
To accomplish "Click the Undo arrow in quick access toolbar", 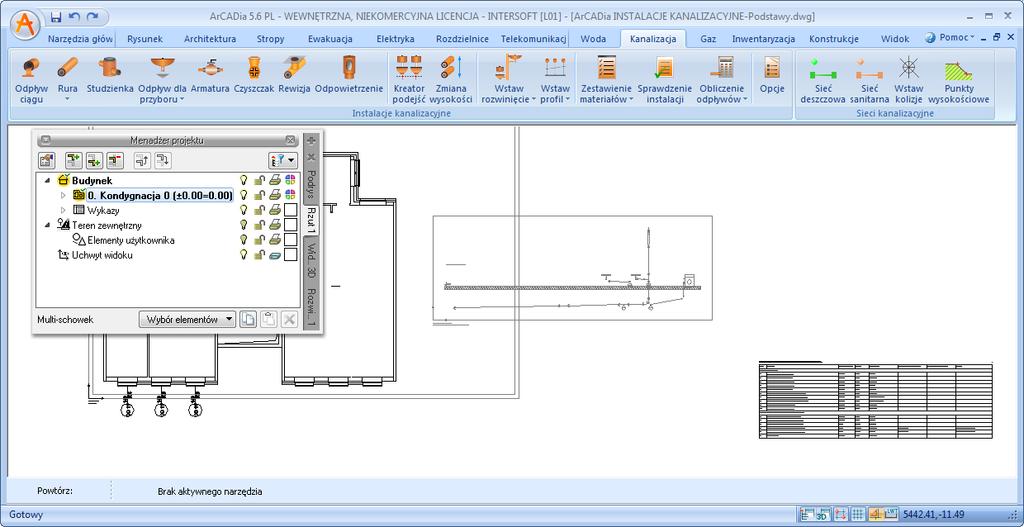I will pyautogui.click(x=74, y=16).
